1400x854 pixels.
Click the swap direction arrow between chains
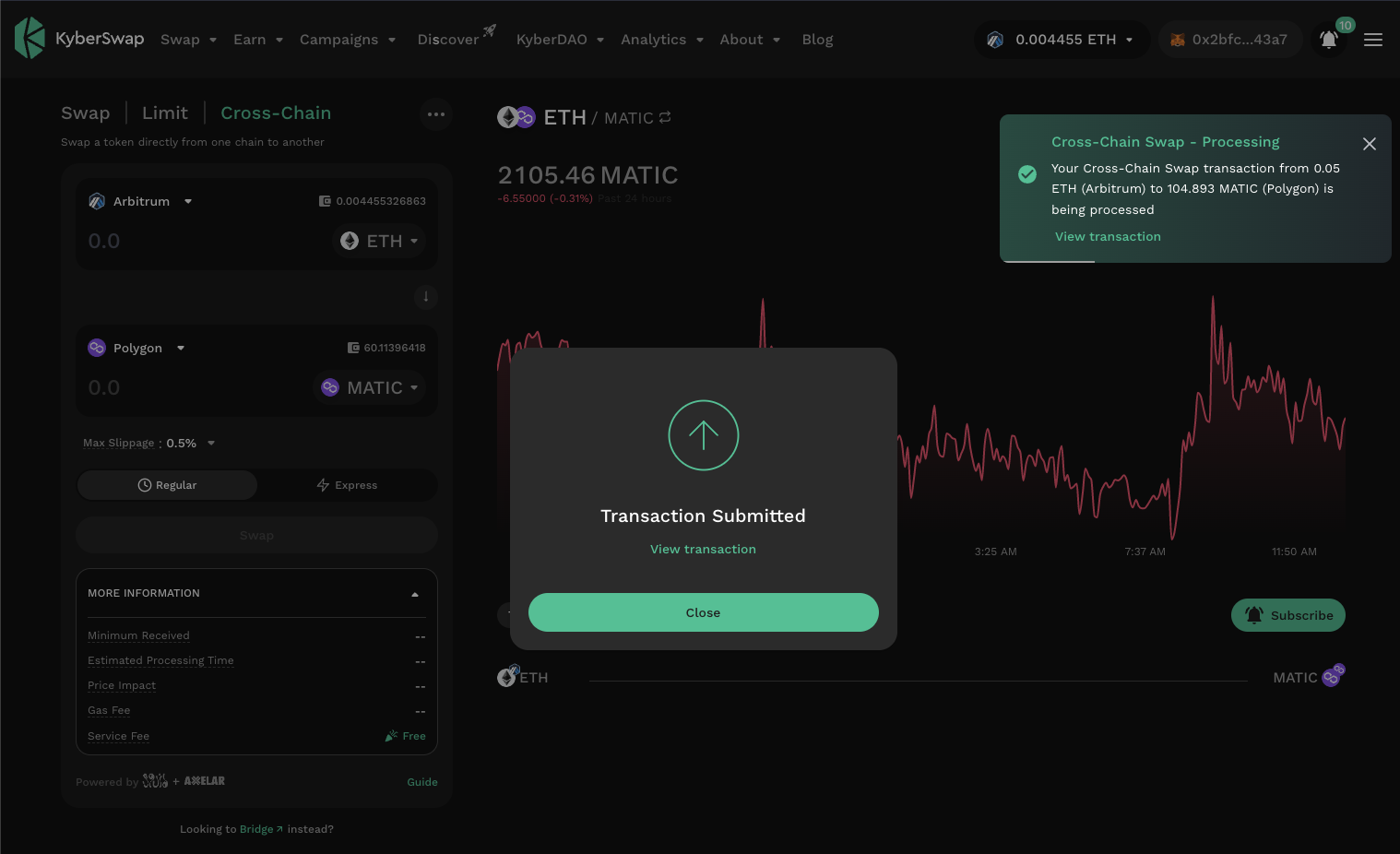(425, 297)
